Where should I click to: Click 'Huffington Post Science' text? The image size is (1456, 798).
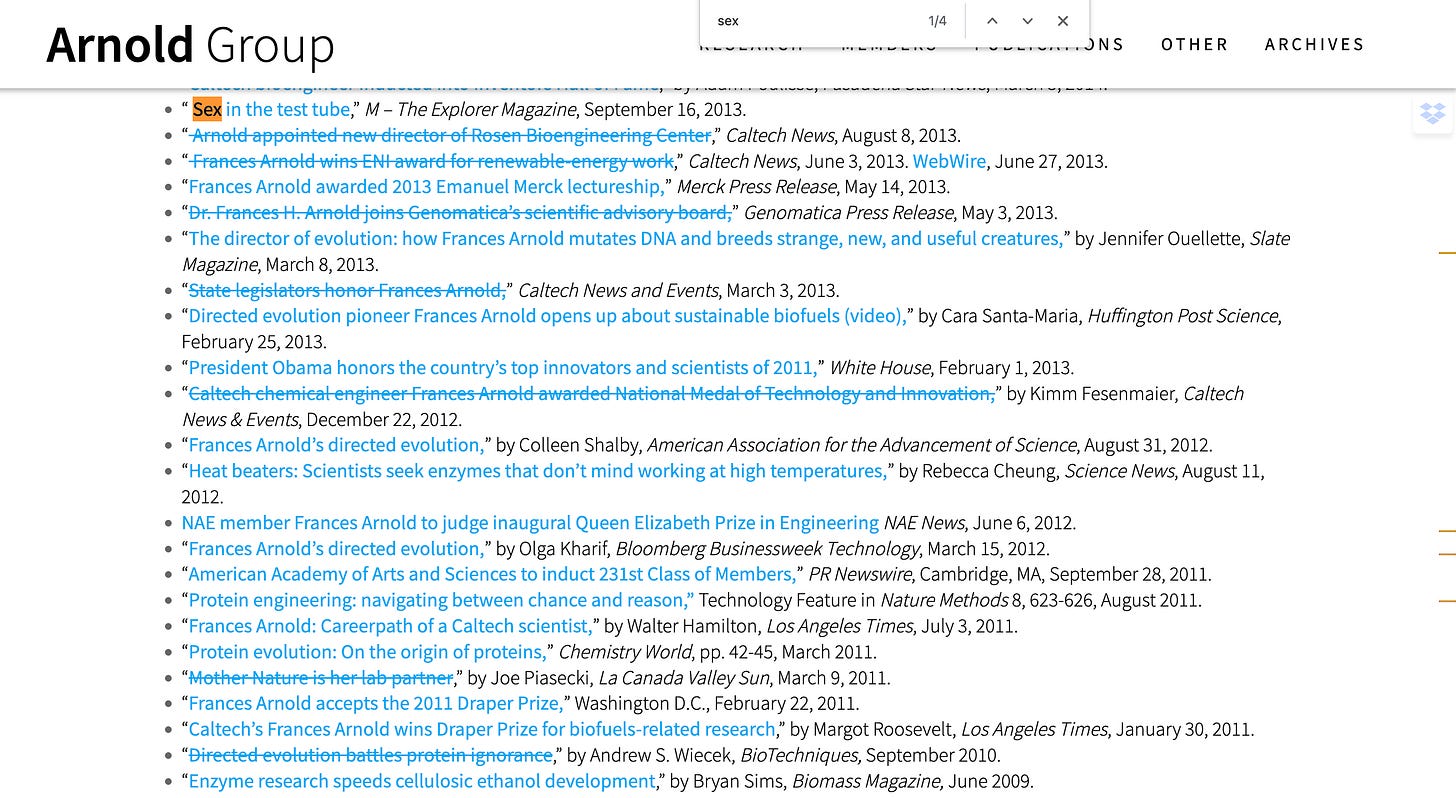point(1183,316)
